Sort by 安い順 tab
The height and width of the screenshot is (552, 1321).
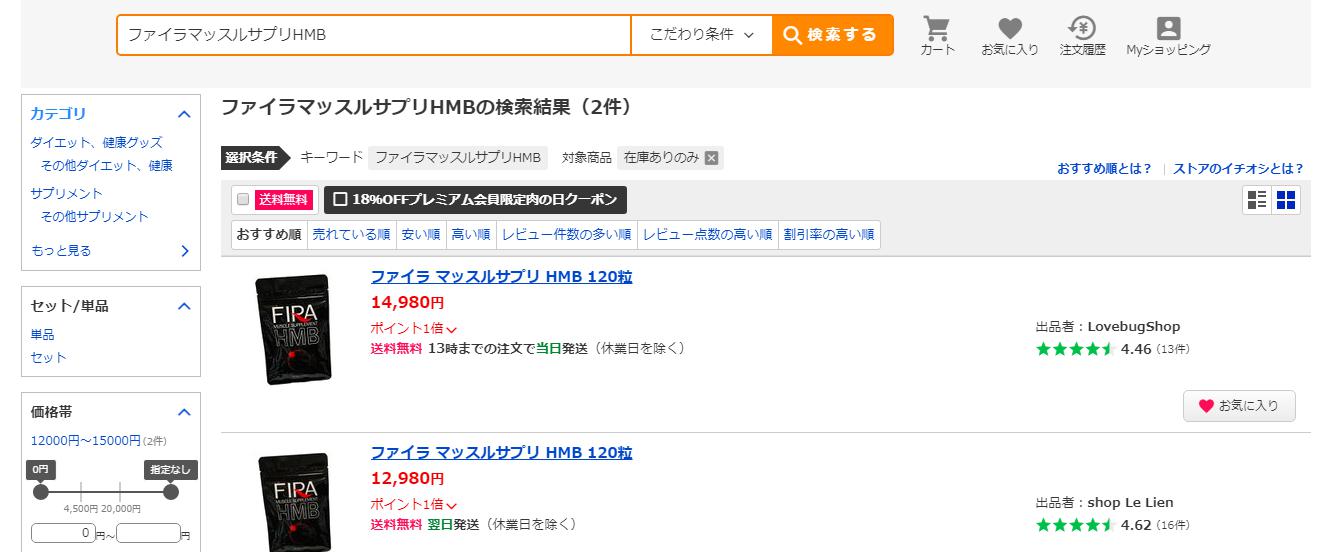[420, 235]
